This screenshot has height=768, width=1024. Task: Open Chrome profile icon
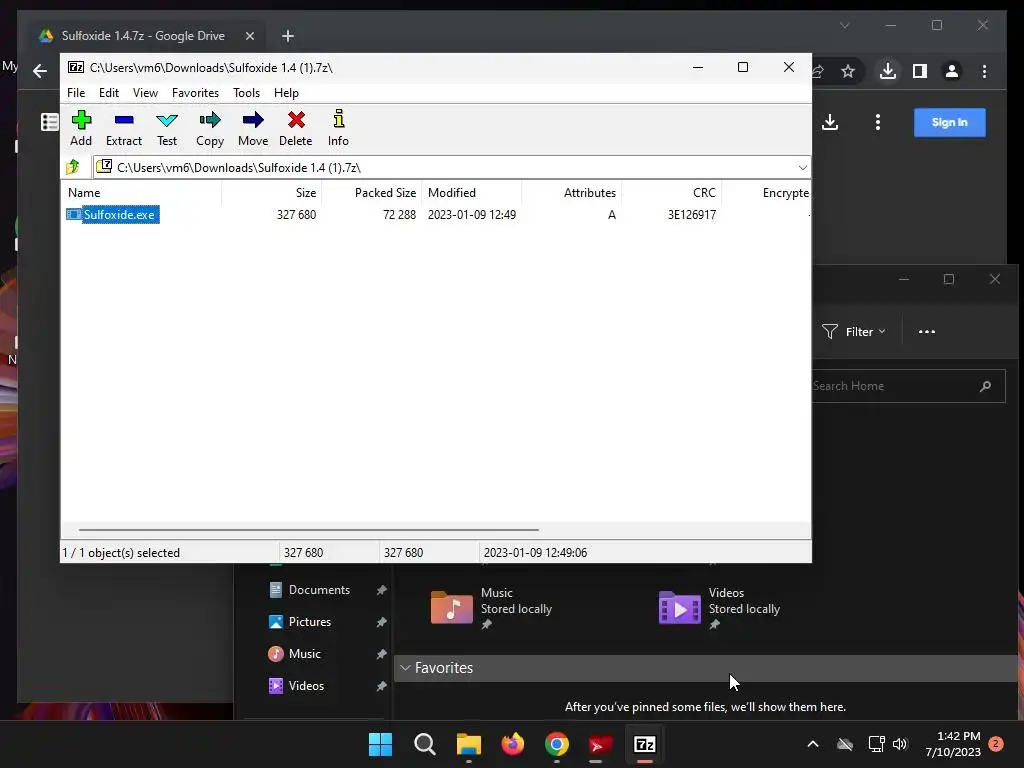(x=952, y=71)
